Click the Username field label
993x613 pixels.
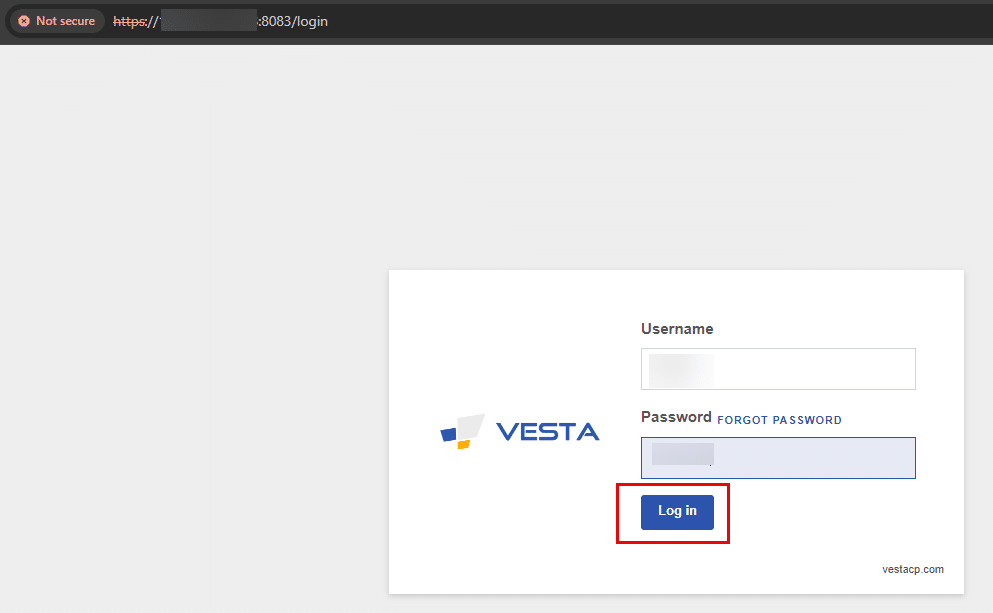(676, 328)
